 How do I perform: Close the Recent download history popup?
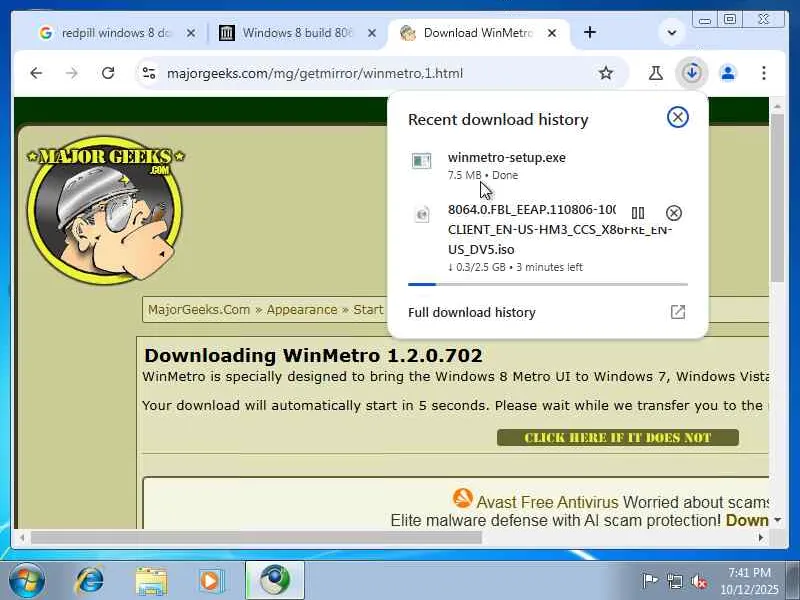coord(678,117)
